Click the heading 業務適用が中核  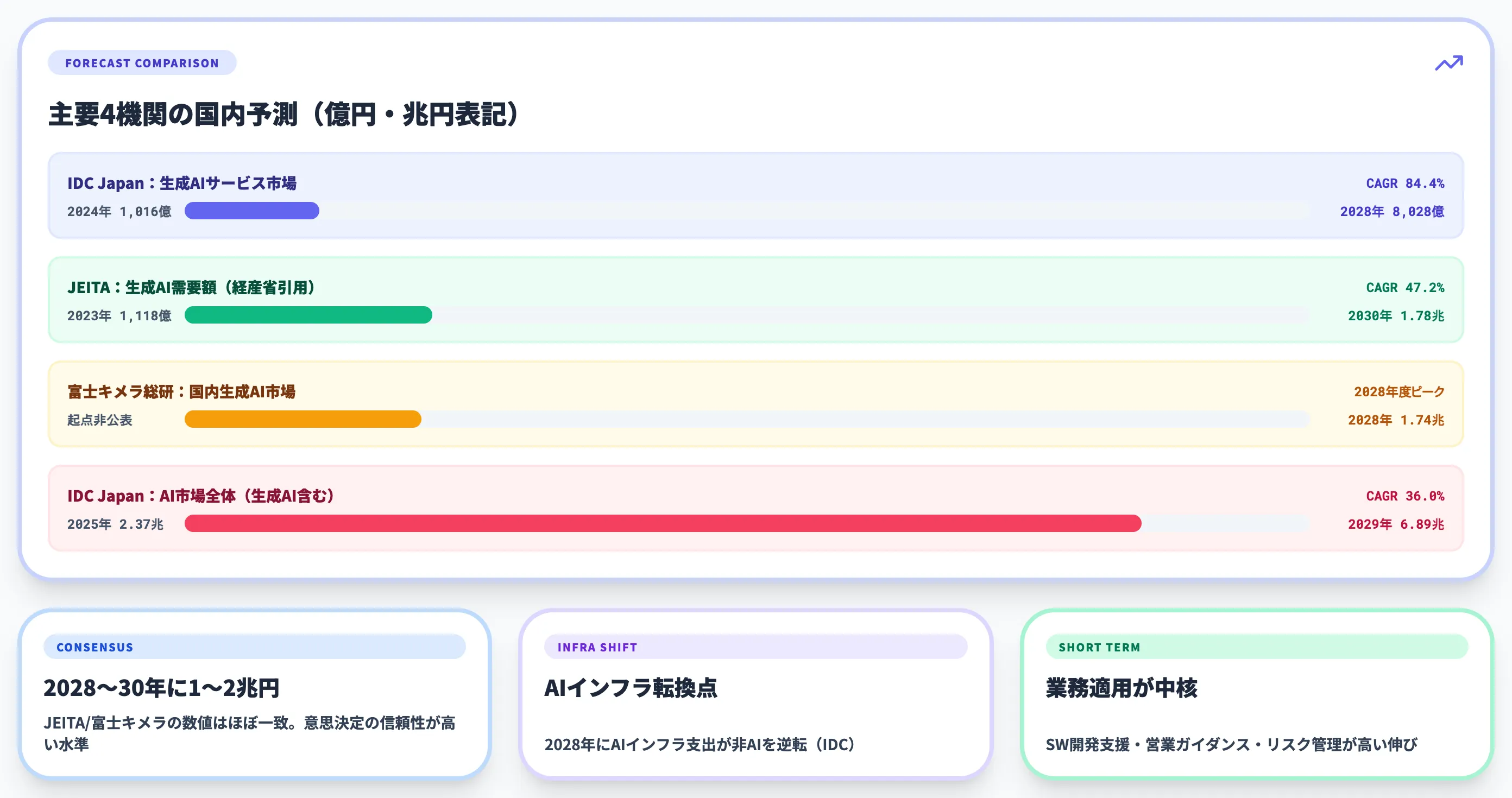click(x=1122, y=688)
